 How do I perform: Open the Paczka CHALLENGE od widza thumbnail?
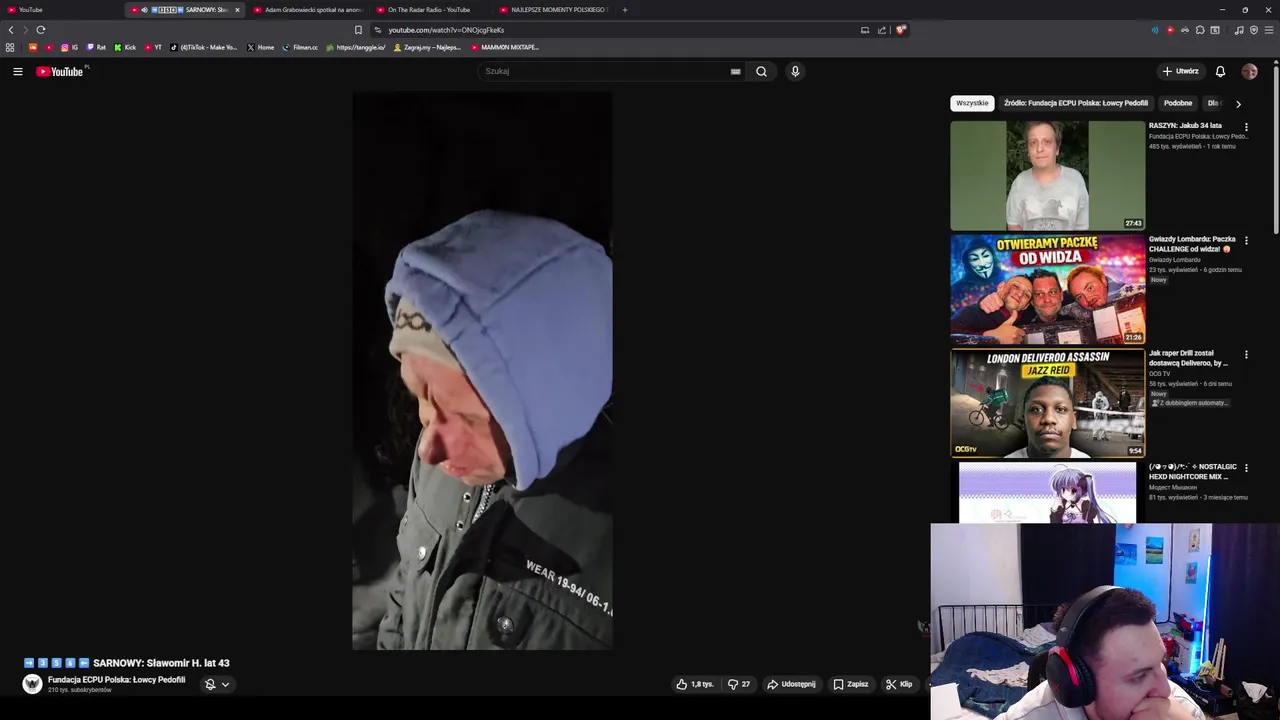pos(1047,289)
